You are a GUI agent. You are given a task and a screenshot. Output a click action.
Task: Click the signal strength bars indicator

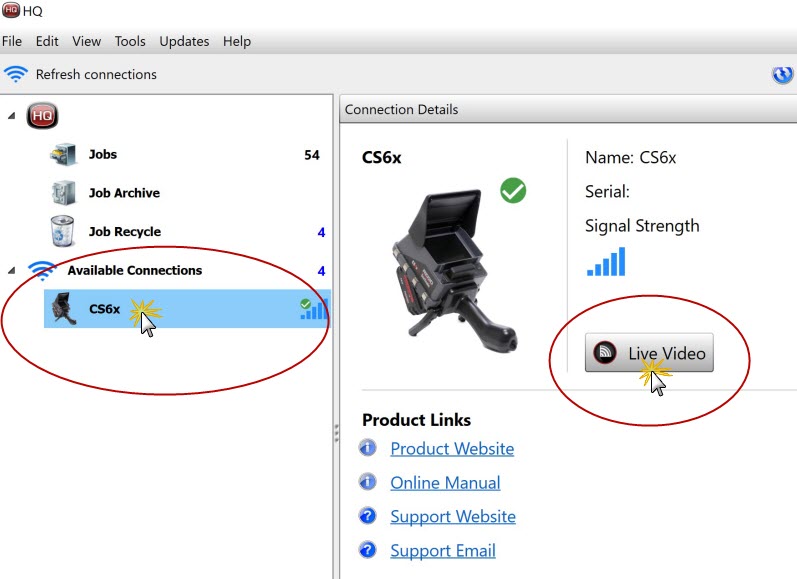pos(606,262)
